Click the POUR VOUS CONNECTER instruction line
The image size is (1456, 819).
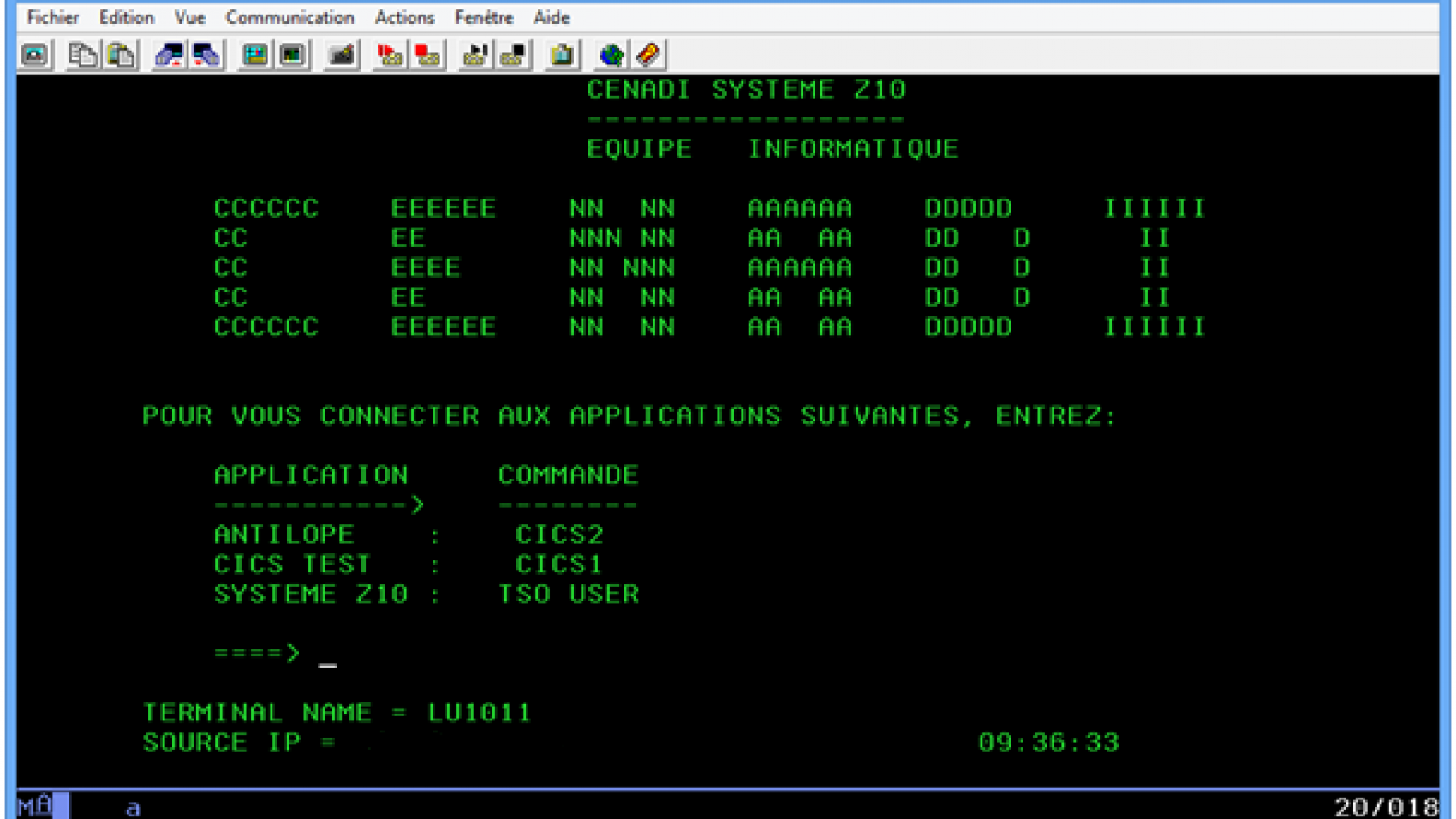(x=630, y=416)
